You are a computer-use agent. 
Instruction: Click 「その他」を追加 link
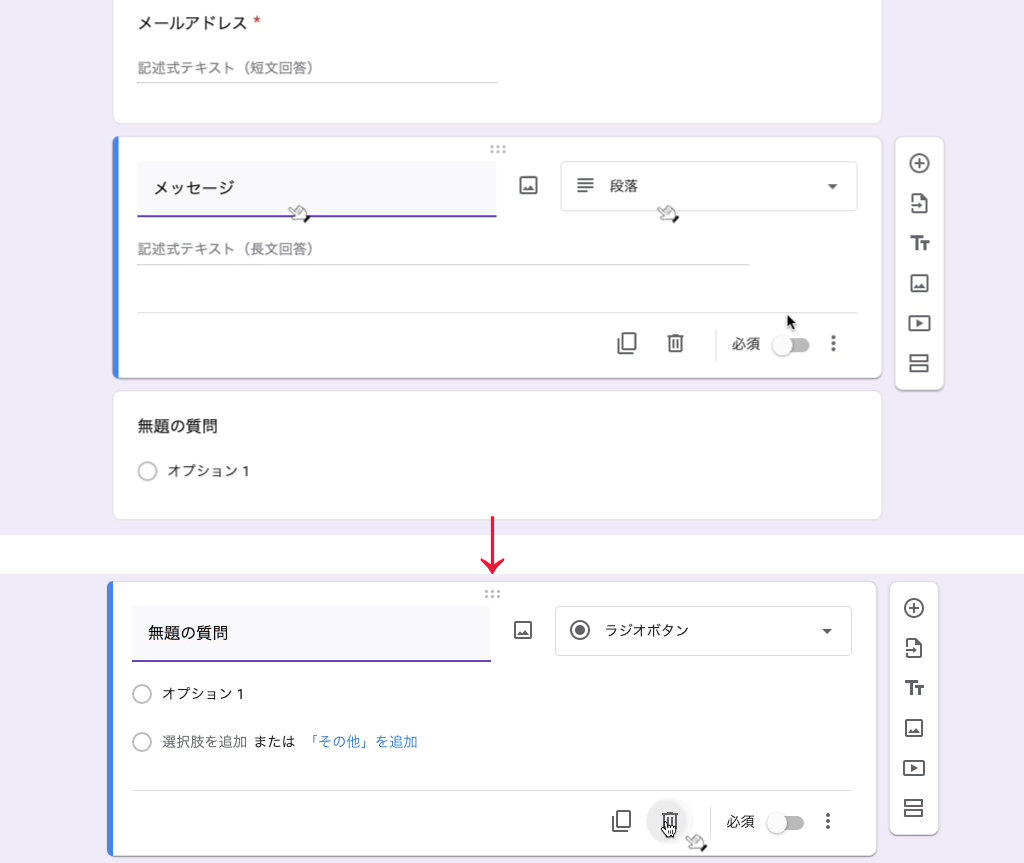[361, 742]
